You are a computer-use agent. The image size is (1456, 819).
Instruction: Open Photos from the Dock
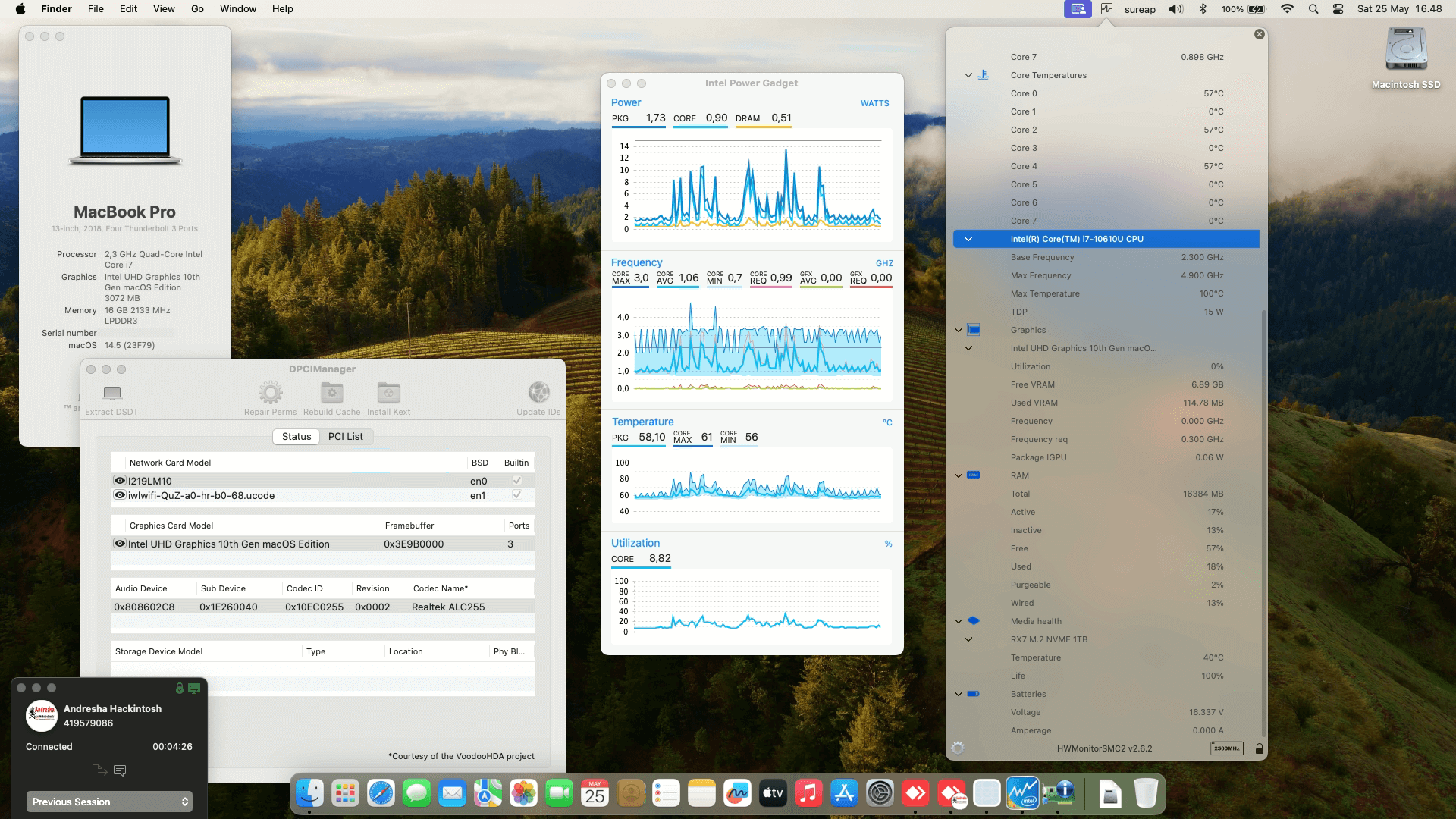pyautogui.click(x=523, y=794)
